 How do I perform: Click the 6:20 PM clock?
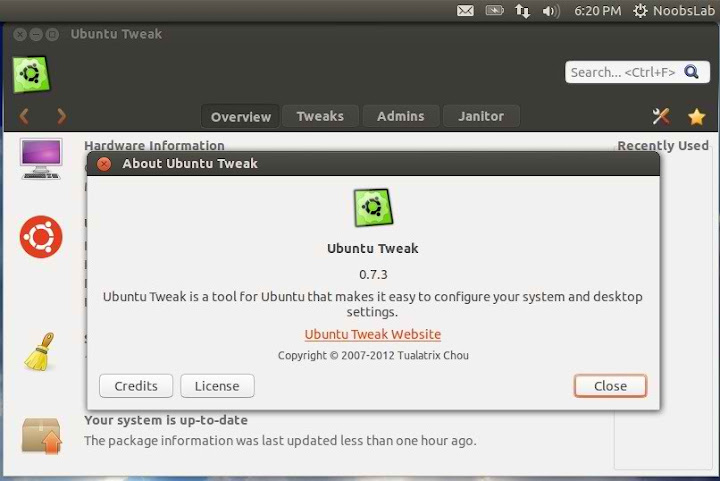click(597, 11)
